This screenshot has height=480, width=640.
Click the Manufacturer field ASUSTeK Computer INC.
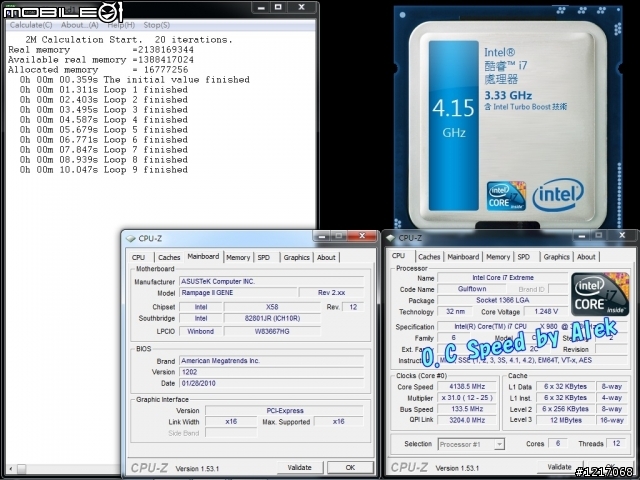coord(271,282)
